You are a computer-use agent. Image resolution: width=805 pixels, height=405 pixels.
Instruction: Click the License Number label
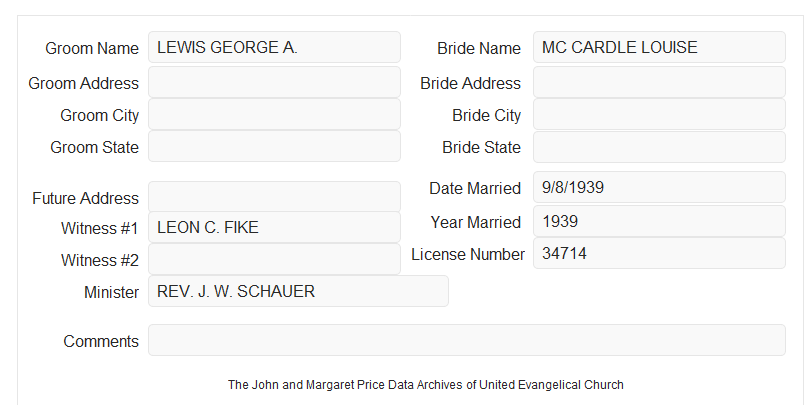point(468,254)
